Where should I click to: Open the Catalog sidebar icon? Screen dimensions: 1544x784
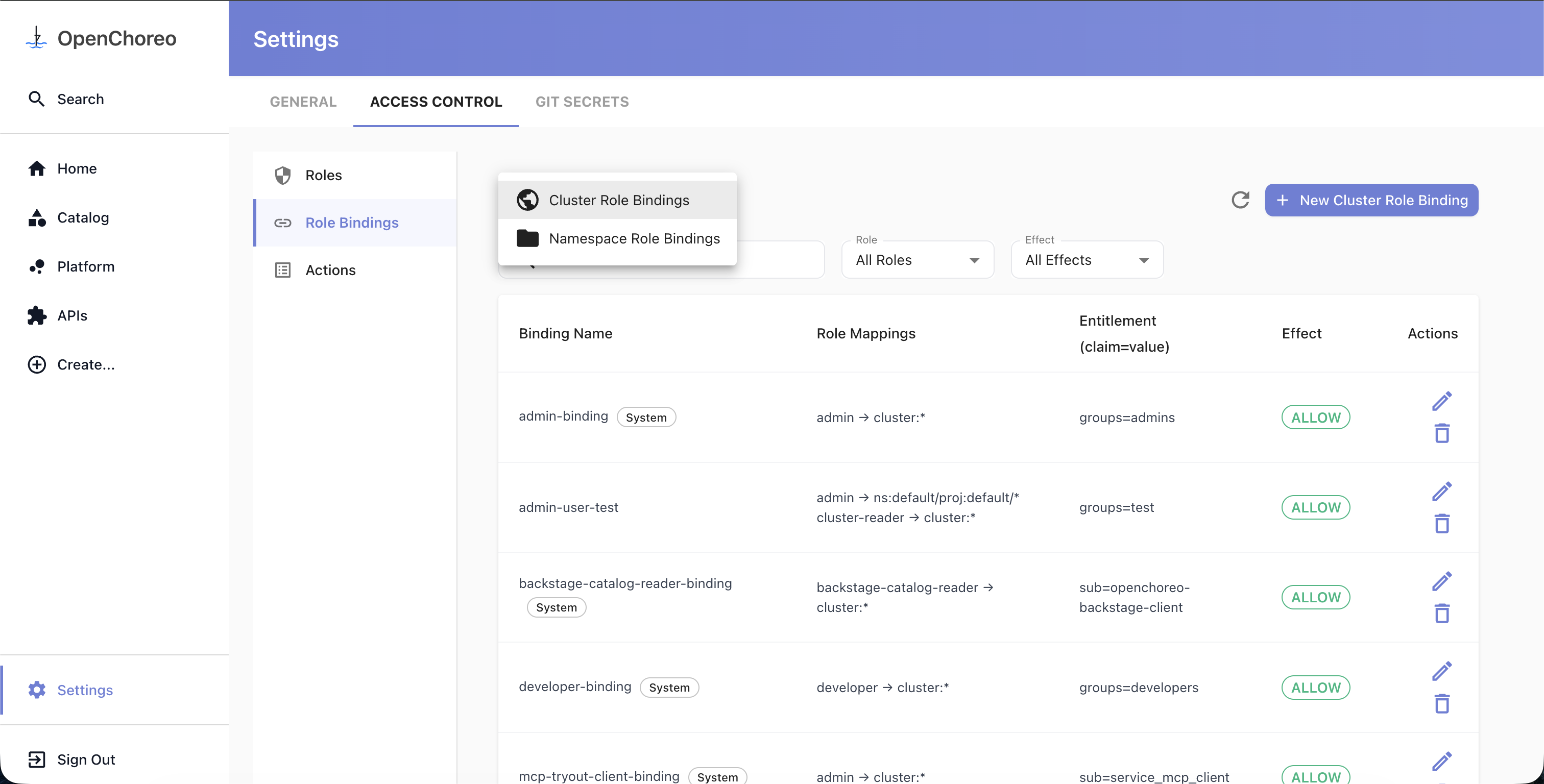(37, 217)
